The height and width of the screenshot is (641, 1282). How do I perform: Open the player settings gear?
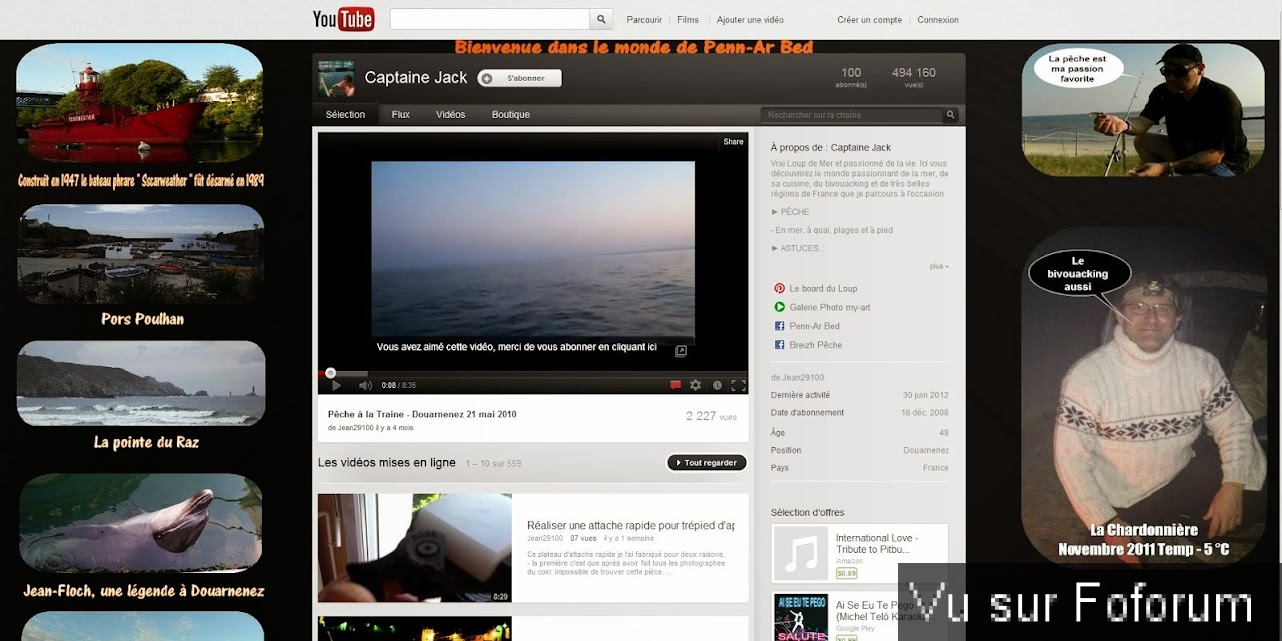coord(695,385)
